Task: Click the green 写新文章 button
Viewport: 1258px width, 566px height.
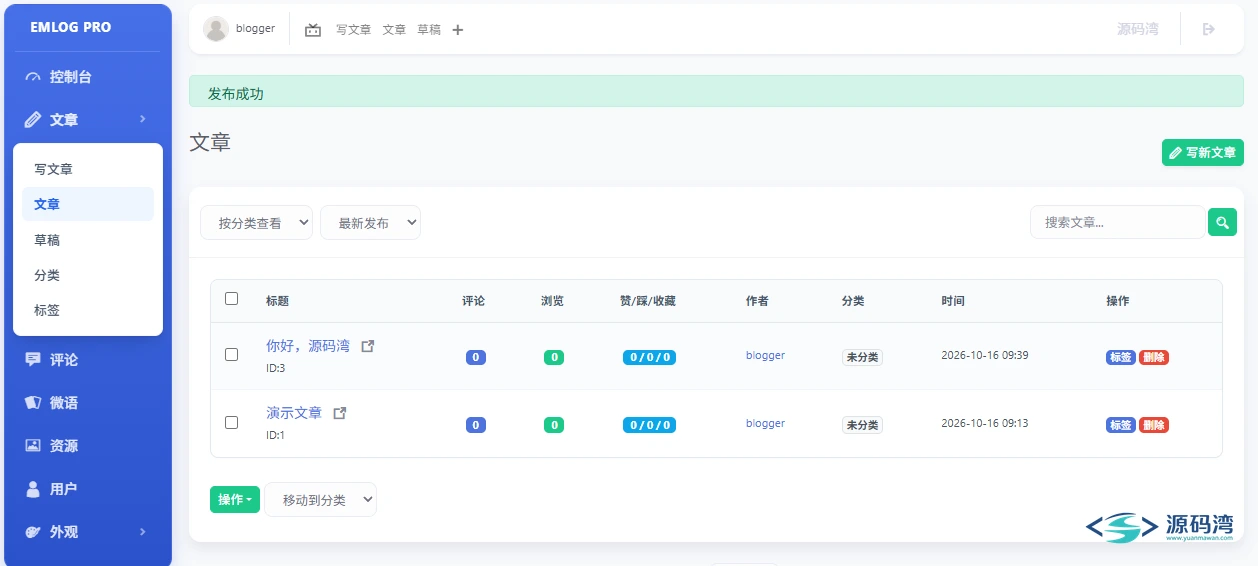Action: [1203, 153]
